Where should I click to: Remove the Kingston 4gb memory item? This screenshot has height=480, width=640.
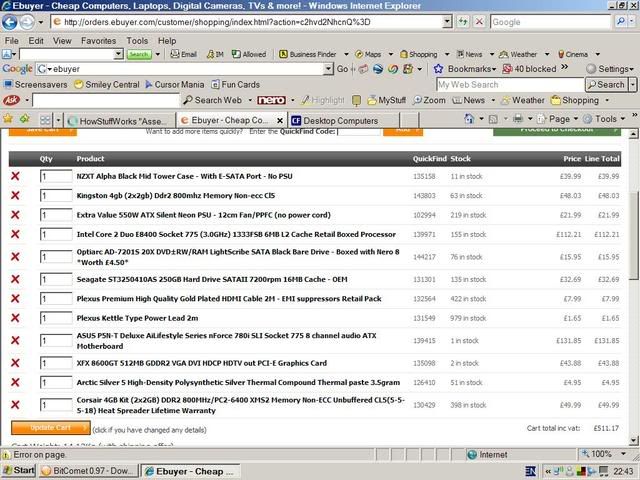tap(15, 196)
